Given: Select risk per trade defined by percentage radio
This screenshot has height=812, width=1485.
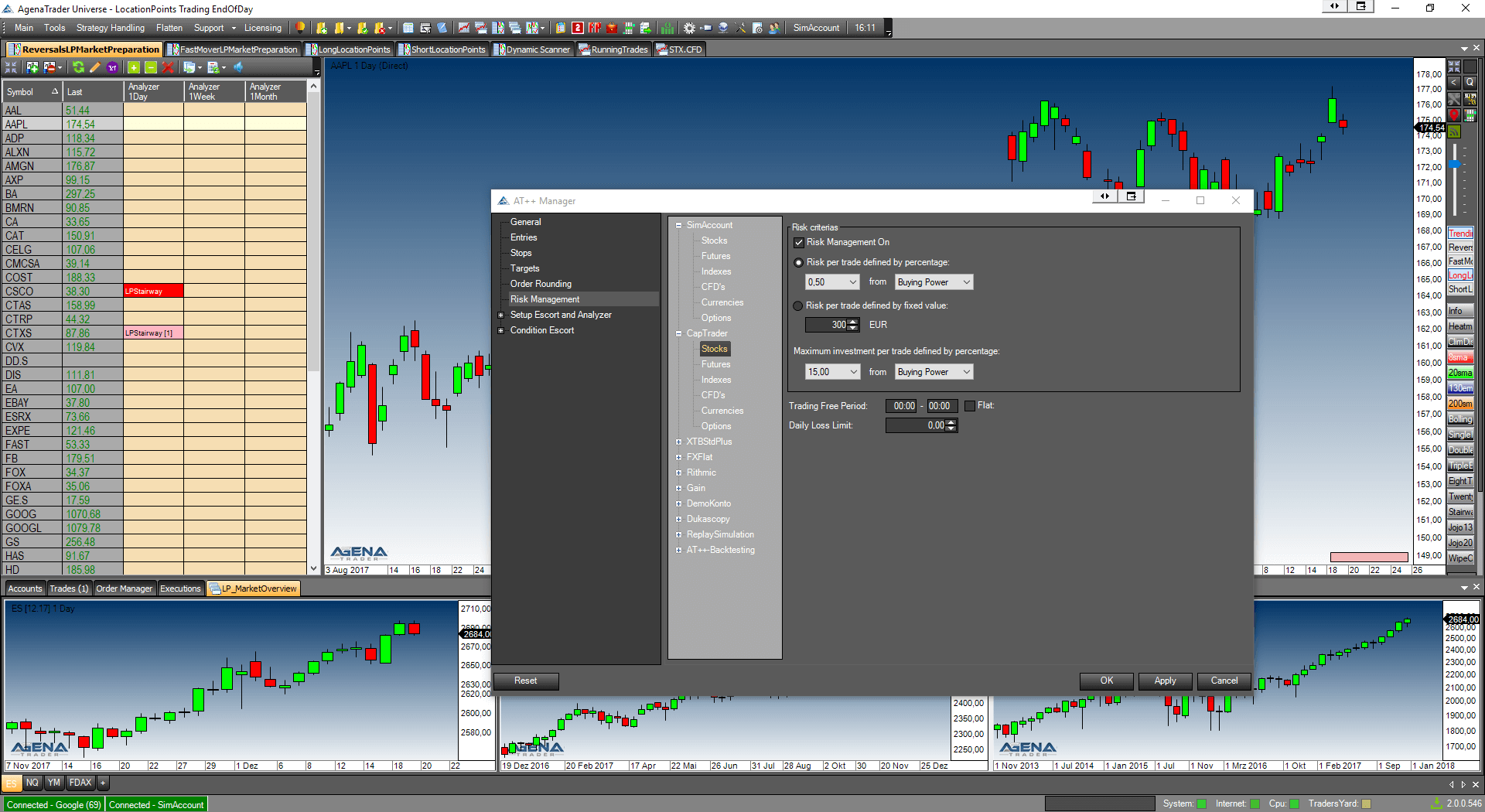Looking at the screenshot, I should (799, 263).
